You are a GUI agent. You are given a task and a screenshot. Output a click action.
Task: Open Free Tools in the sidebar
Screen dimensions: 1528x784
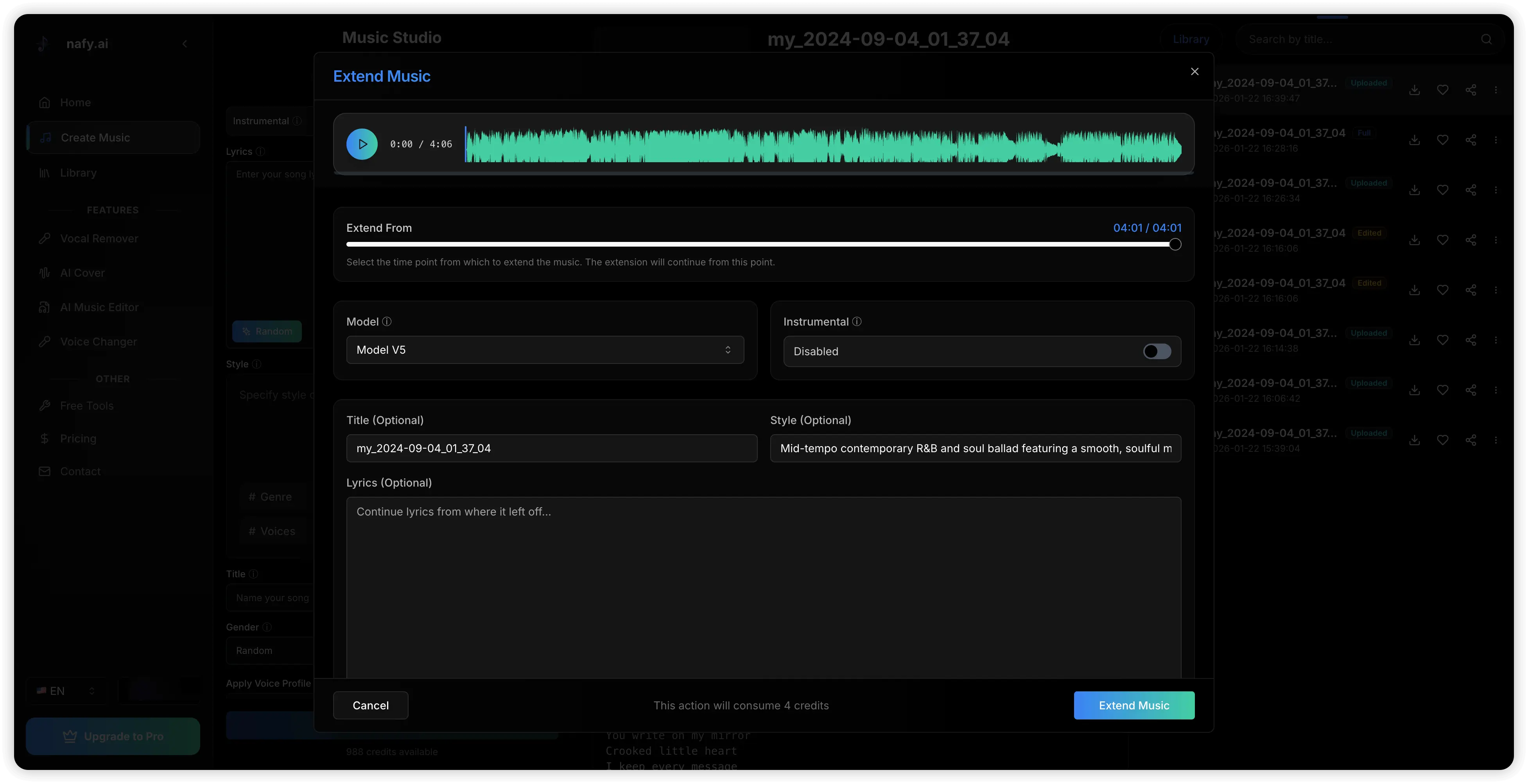pyautogui.click(x=113, y=406)
